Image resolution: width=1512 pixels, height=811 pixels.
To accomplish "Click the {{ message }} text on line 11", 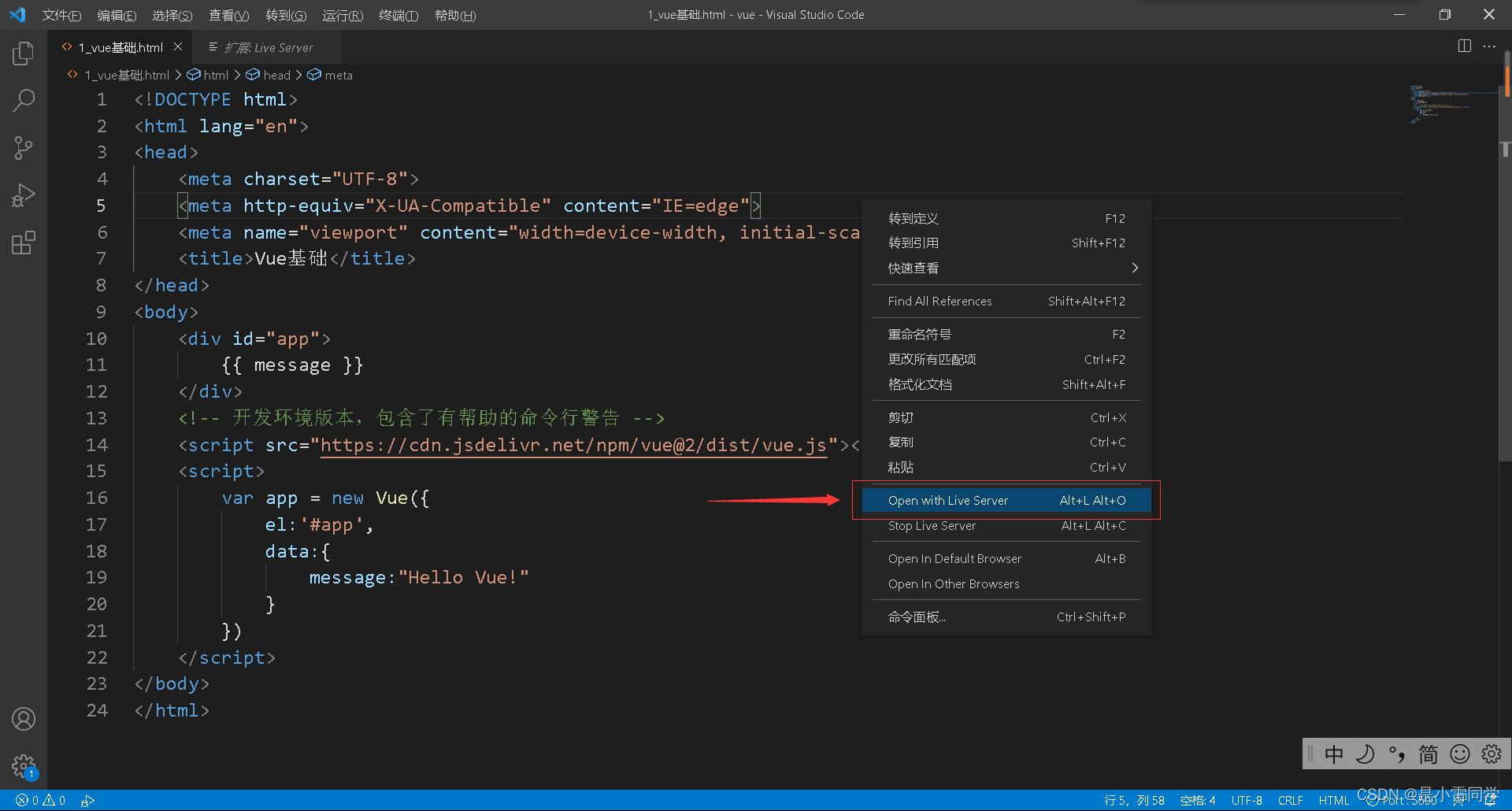I will tap(292, 365).
